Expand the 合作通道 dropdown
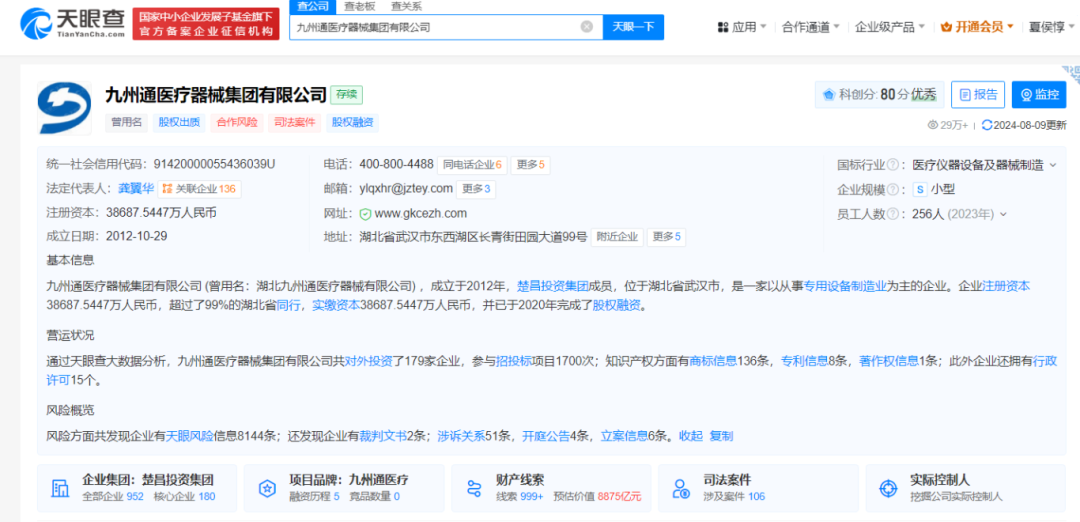The width and height of the screenshot is (1080, 522). click(x=836, y=27)
